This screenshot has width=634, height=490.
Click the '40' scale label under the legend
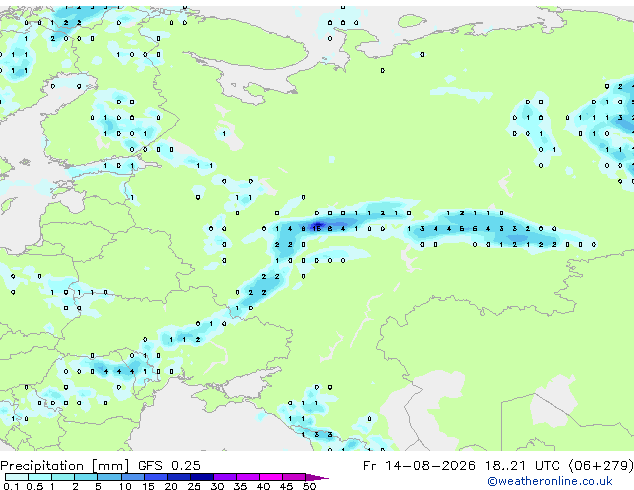263,486
